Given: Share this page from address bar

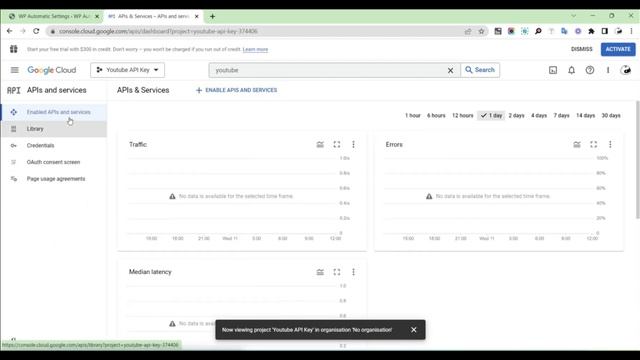Looking at the screenshot, I should click(468, 31).
